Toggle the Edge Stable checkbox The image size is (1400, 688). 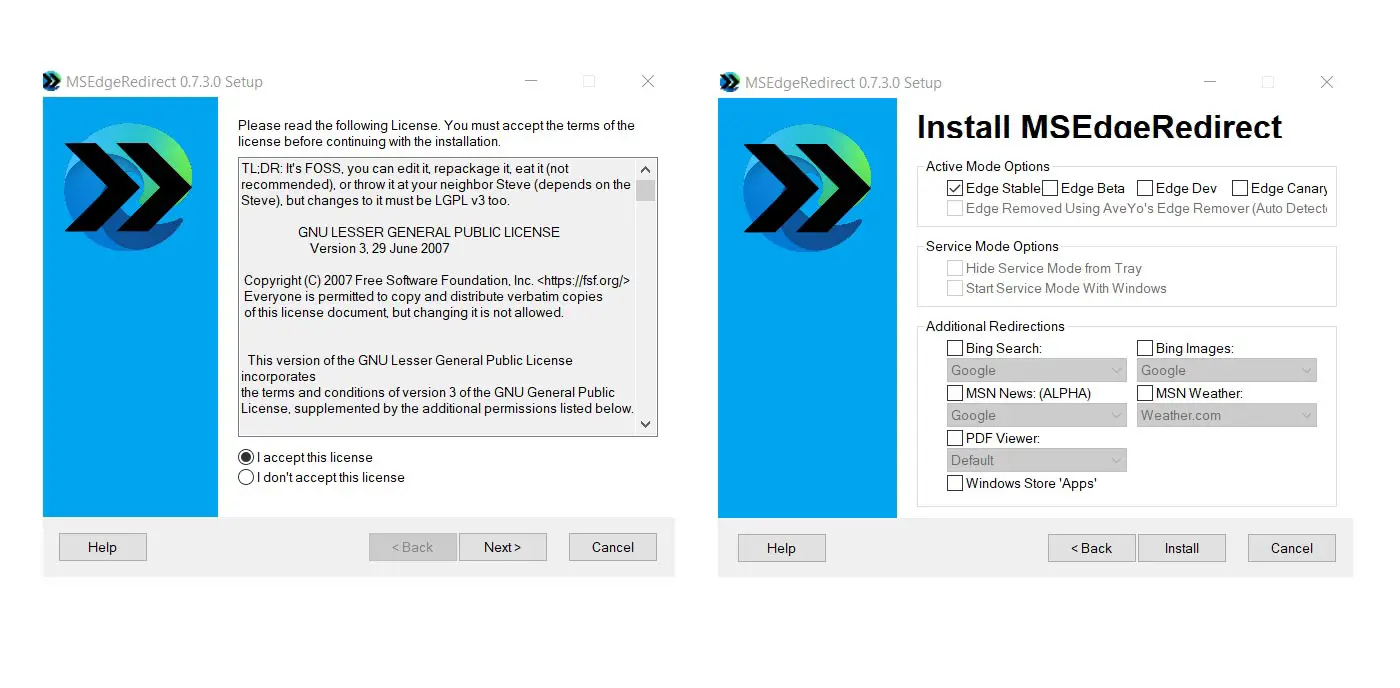[955, 188]
